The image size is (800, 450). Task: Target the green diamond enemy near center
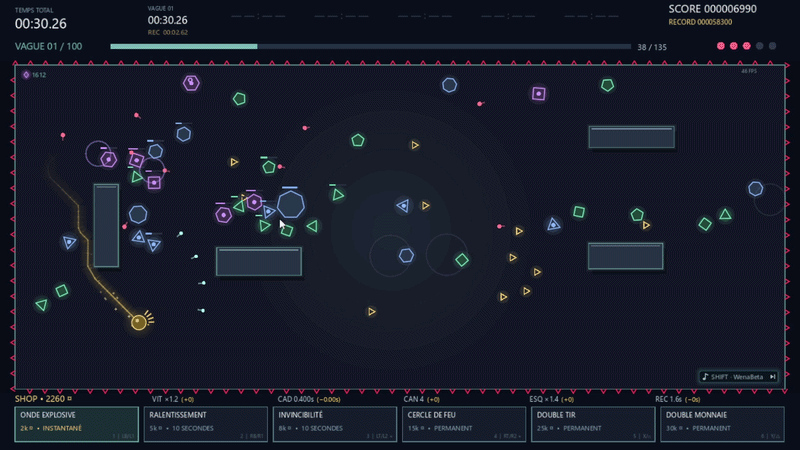462,260
